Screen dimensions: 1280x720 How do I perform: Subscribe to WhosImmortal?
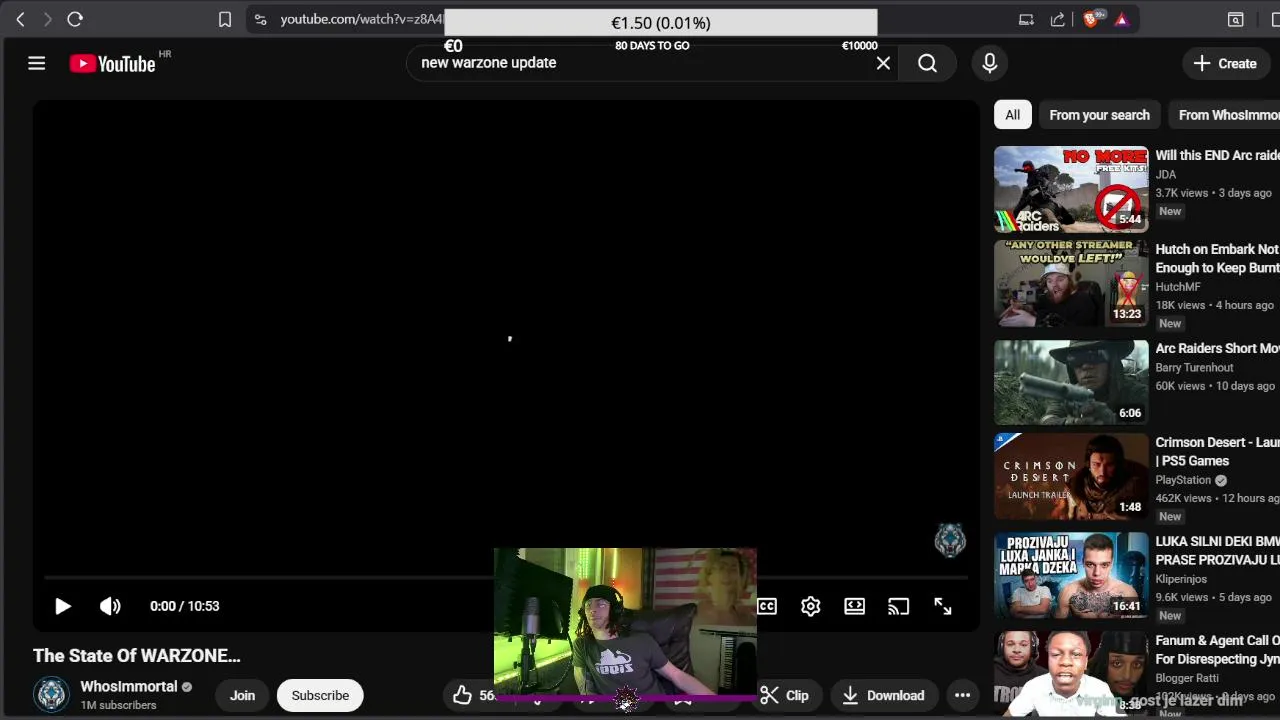[320, 695]
